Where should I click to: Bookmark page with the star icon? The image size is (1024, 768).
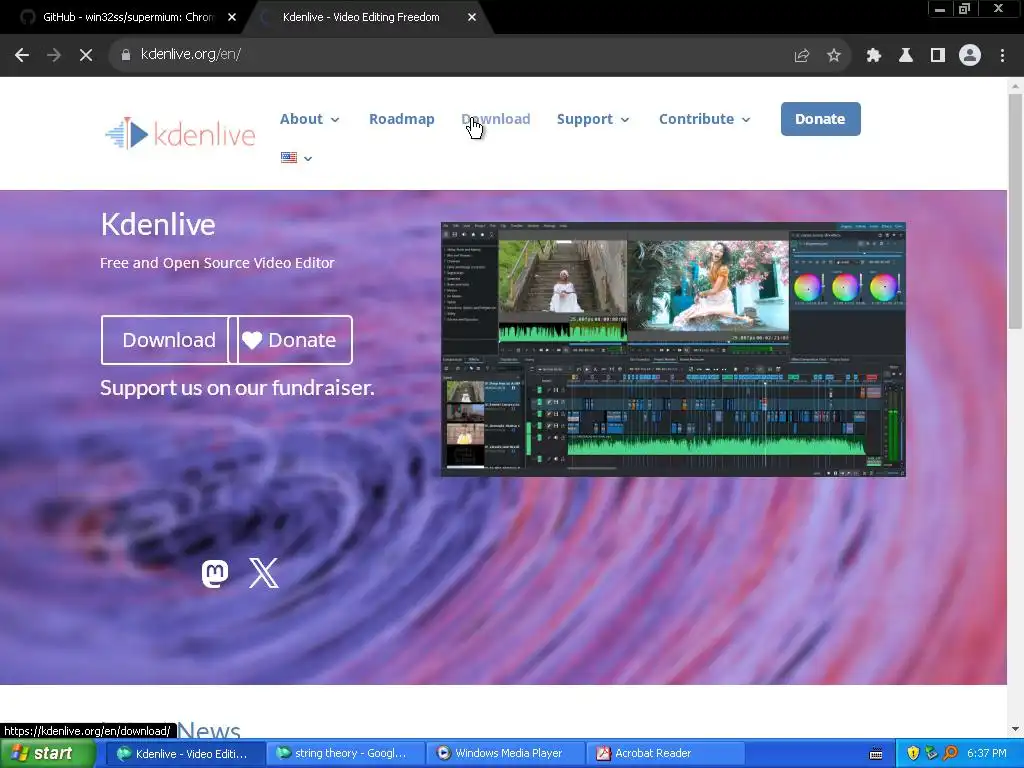834,56
